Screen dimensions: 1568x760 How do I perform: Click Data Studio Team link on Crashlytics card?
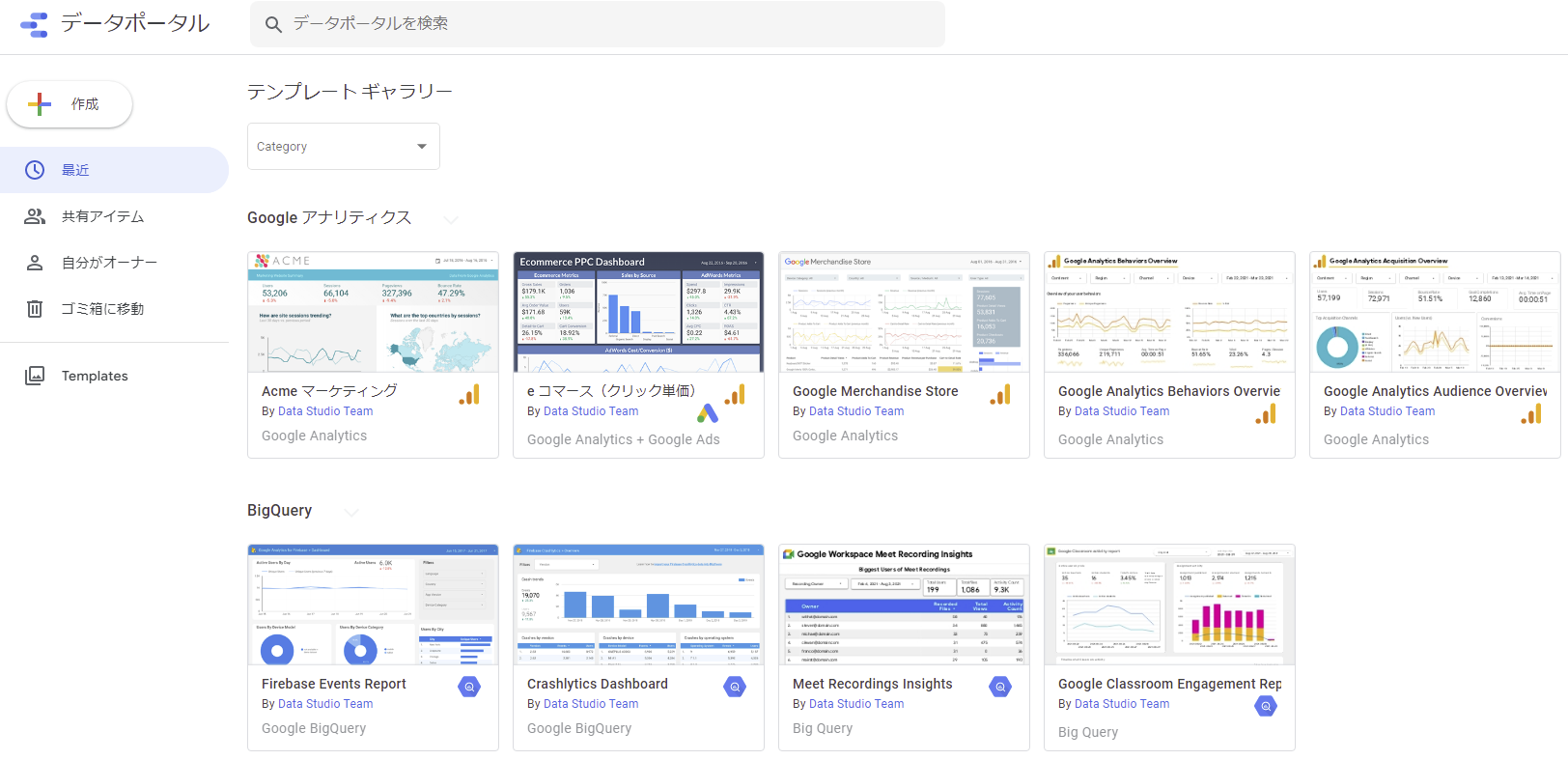pyautogui.click(x=591, y=704)
